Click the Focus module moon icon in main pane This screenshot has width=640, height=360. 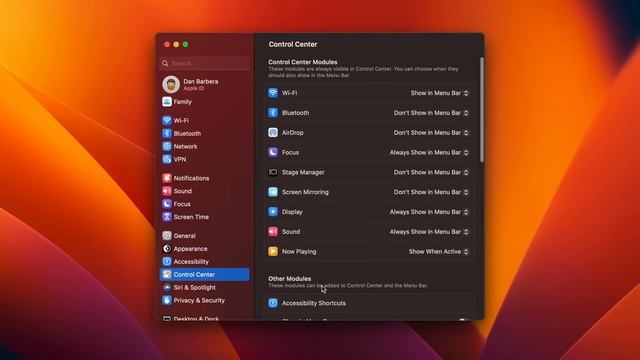coord(273,152)
